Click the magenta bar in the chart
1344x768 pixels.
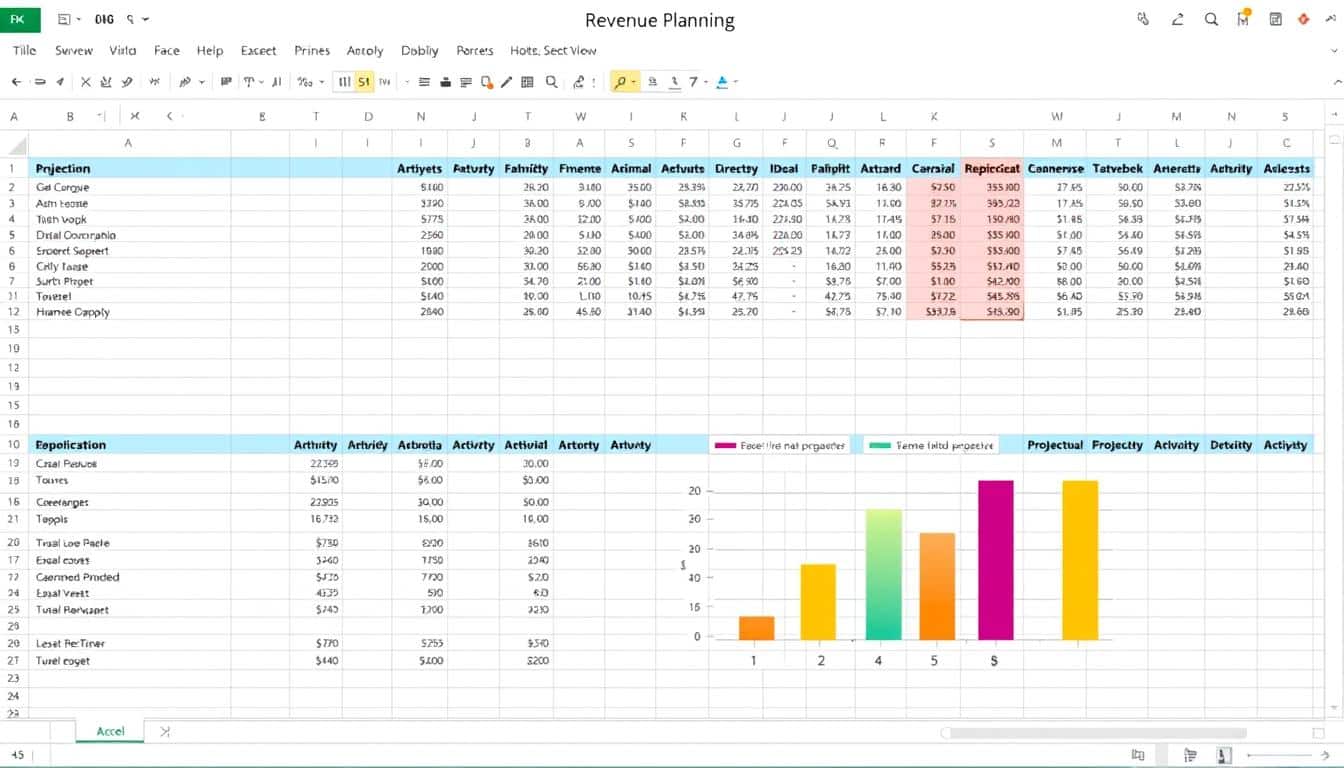coord(996,560)
